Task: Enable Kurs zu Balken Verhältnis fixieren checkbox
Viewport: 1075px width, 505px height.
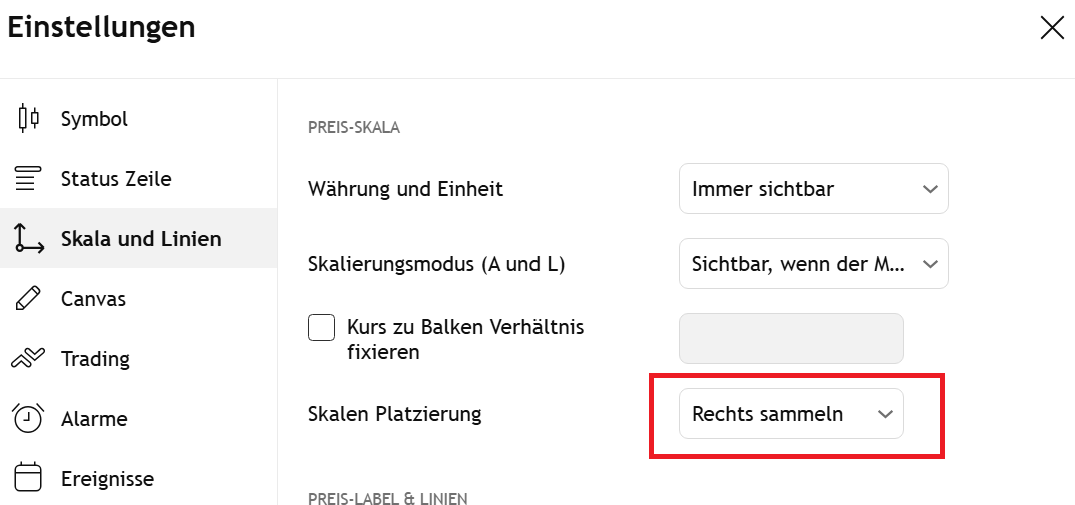Action: pyautogui.click(x=322, y=328)
